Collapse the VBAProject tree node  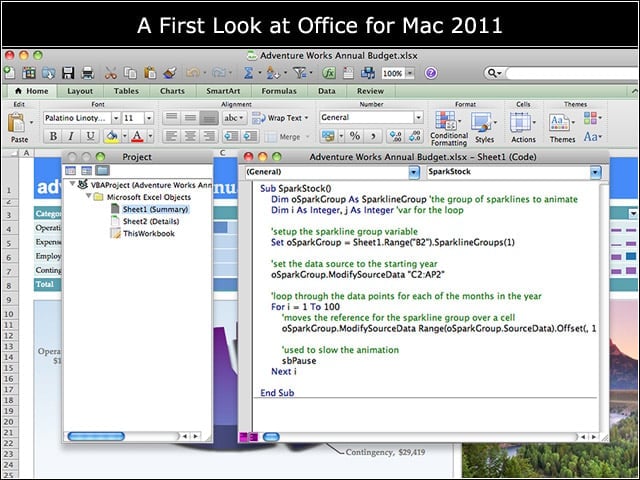tap(72, 184)
